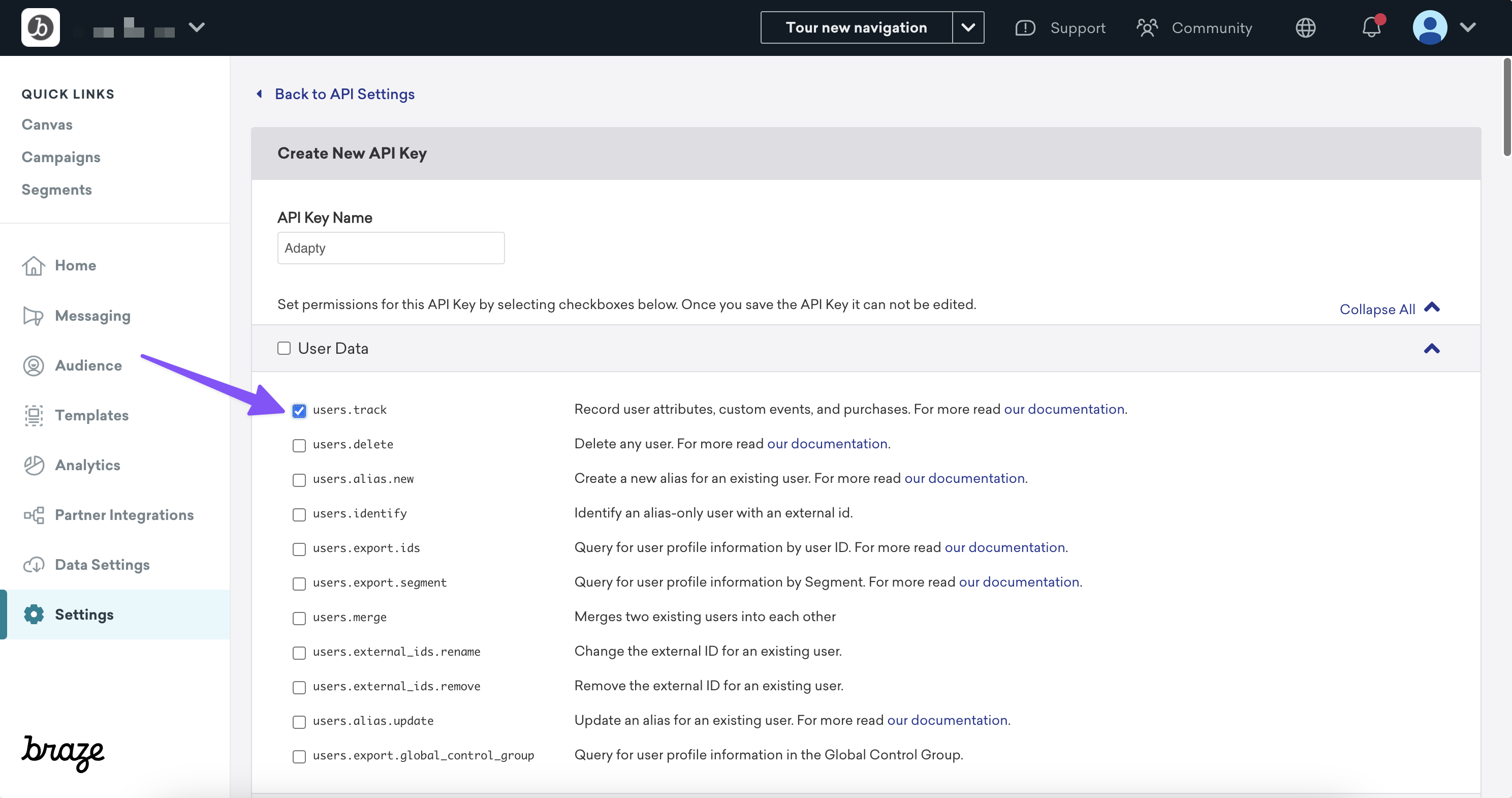Click the Analytics pie chart icon
Screen dimensions: 1512x798
pos(34,465)
